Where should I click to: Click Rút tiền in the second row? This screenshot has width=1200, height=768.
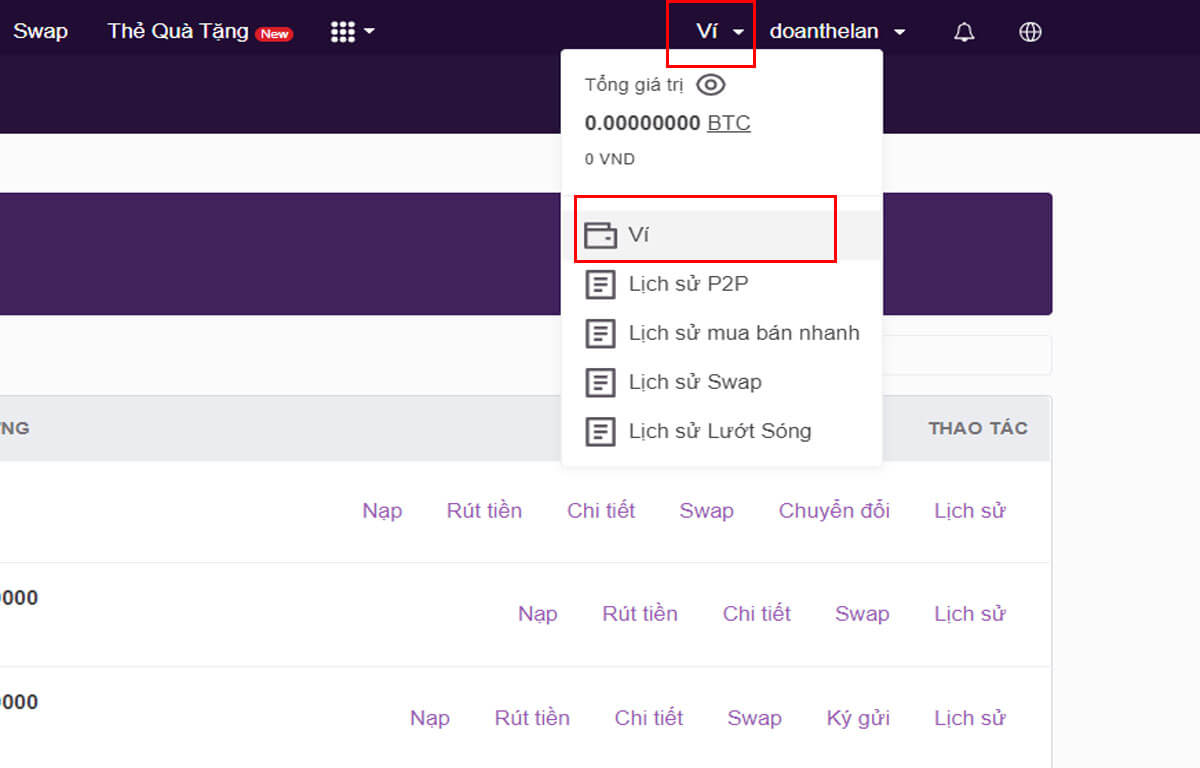click(640, 614)
